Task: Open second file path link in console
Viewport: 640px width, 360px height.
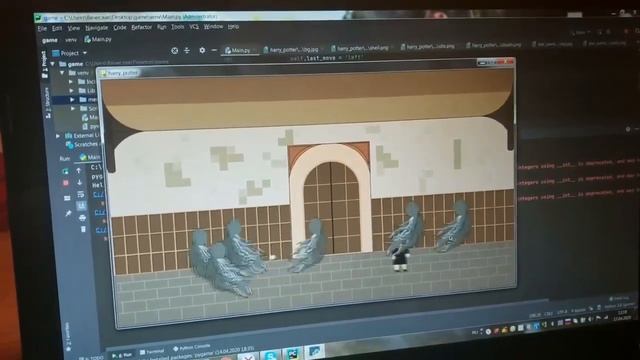Action: (101, 212)
